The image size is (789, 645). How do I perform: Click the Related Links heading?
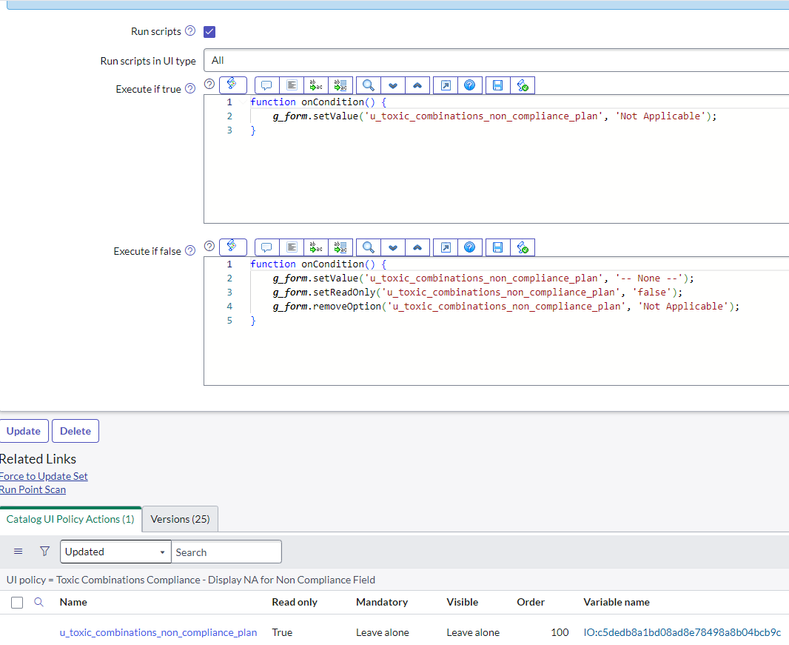38,459
